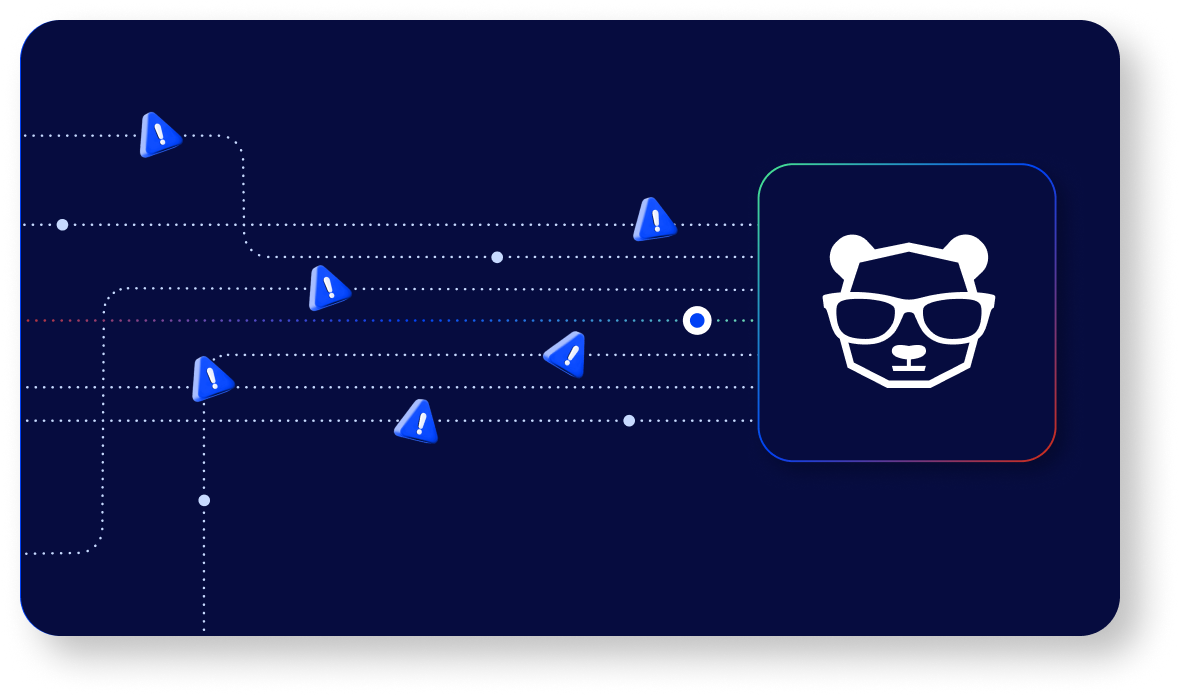Click the small dot on the vertical dotted line

pyautogui.click(x=204, y=500)
